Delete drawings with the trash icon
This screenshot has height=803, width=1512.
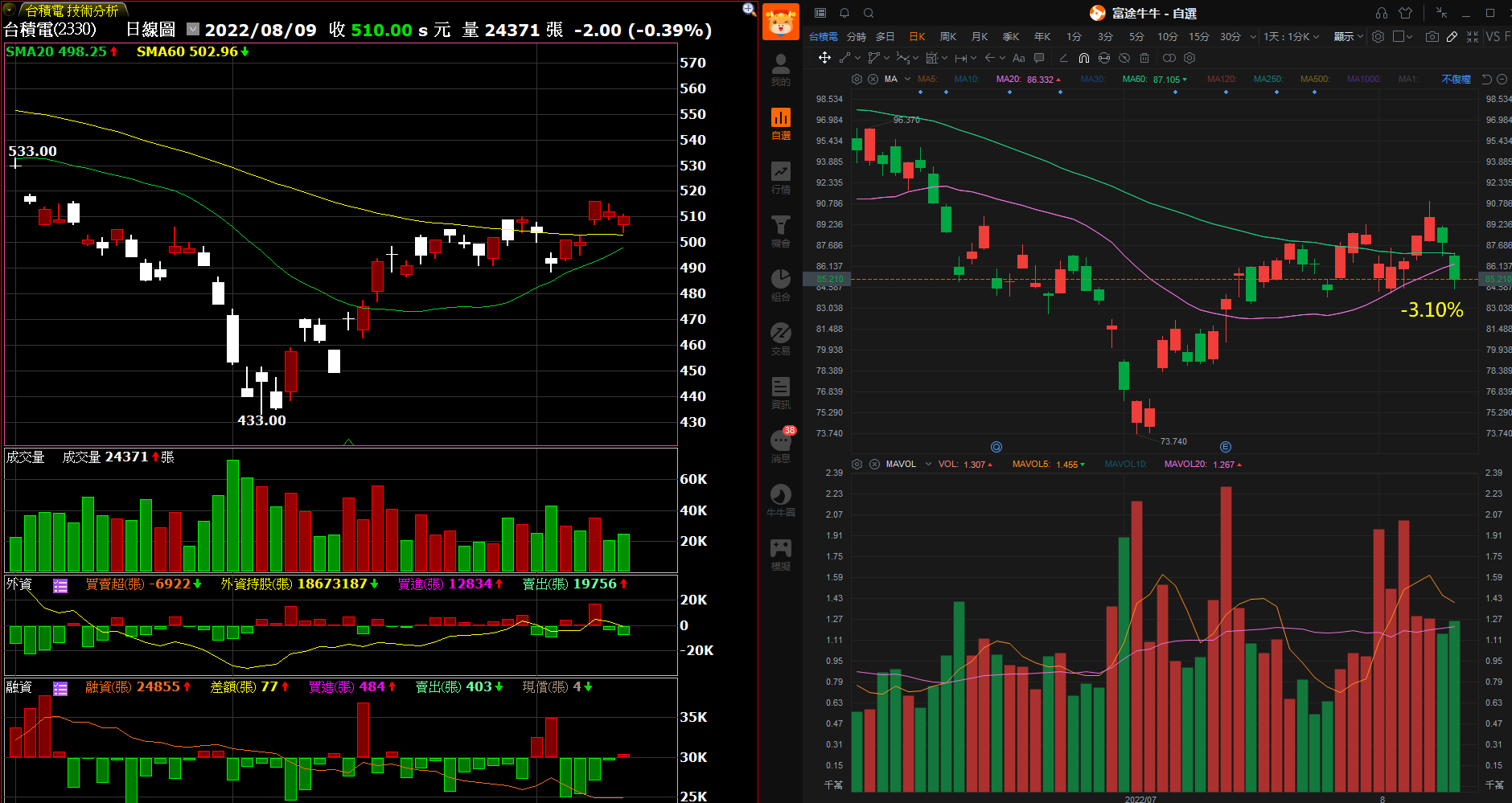(1144, 58)
